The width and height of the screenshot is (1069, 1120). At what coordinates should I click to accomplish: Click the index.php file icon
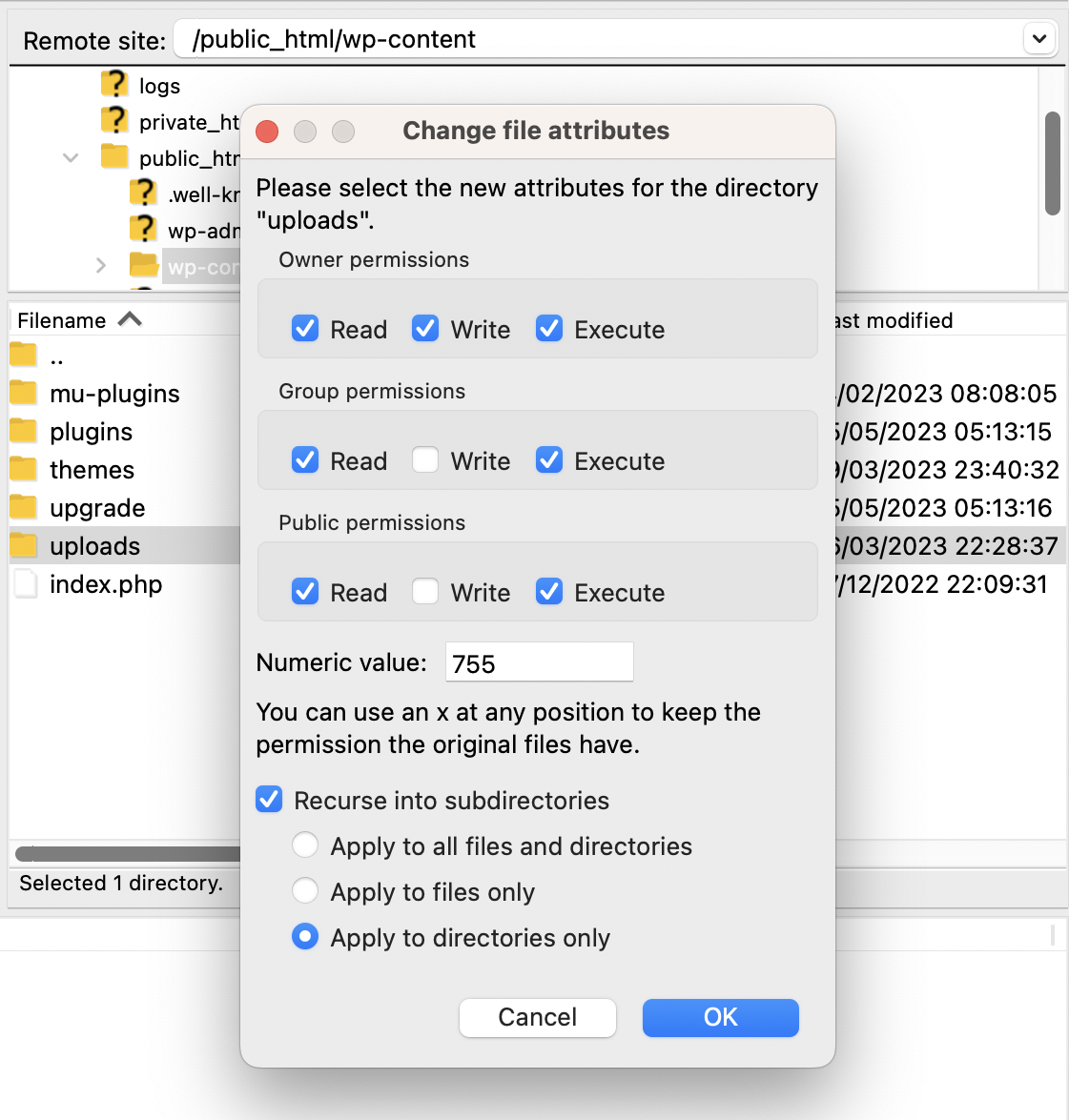(x=25, y=583)
